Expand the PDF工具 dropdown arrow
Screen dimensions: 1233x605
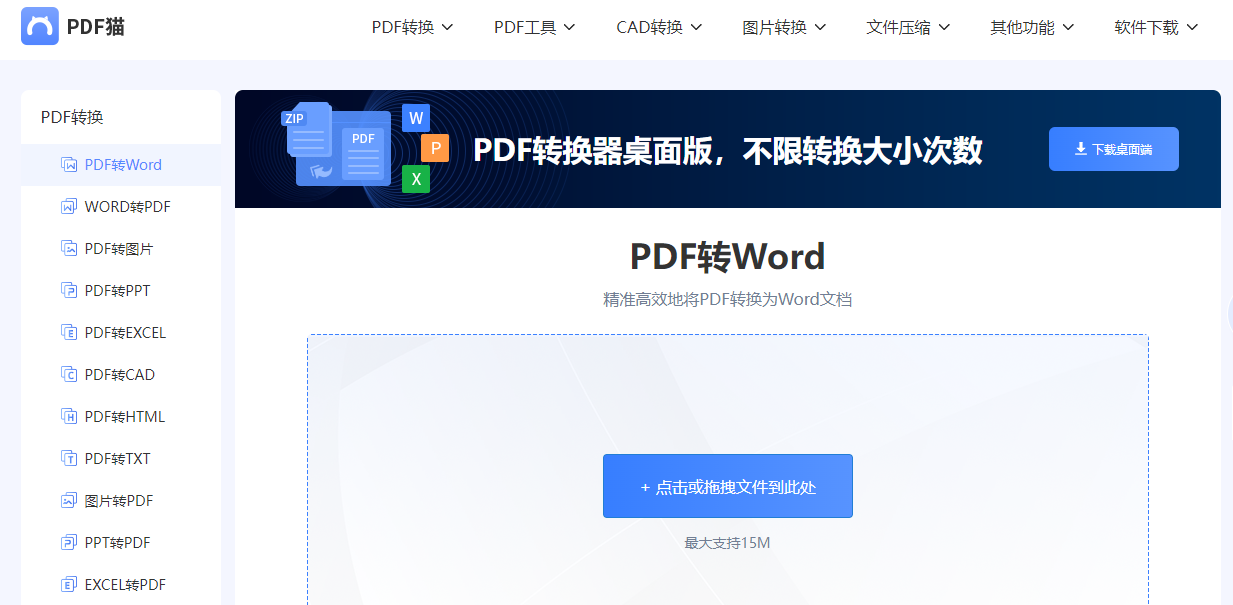pyautogui.click(x=569, y=28)
